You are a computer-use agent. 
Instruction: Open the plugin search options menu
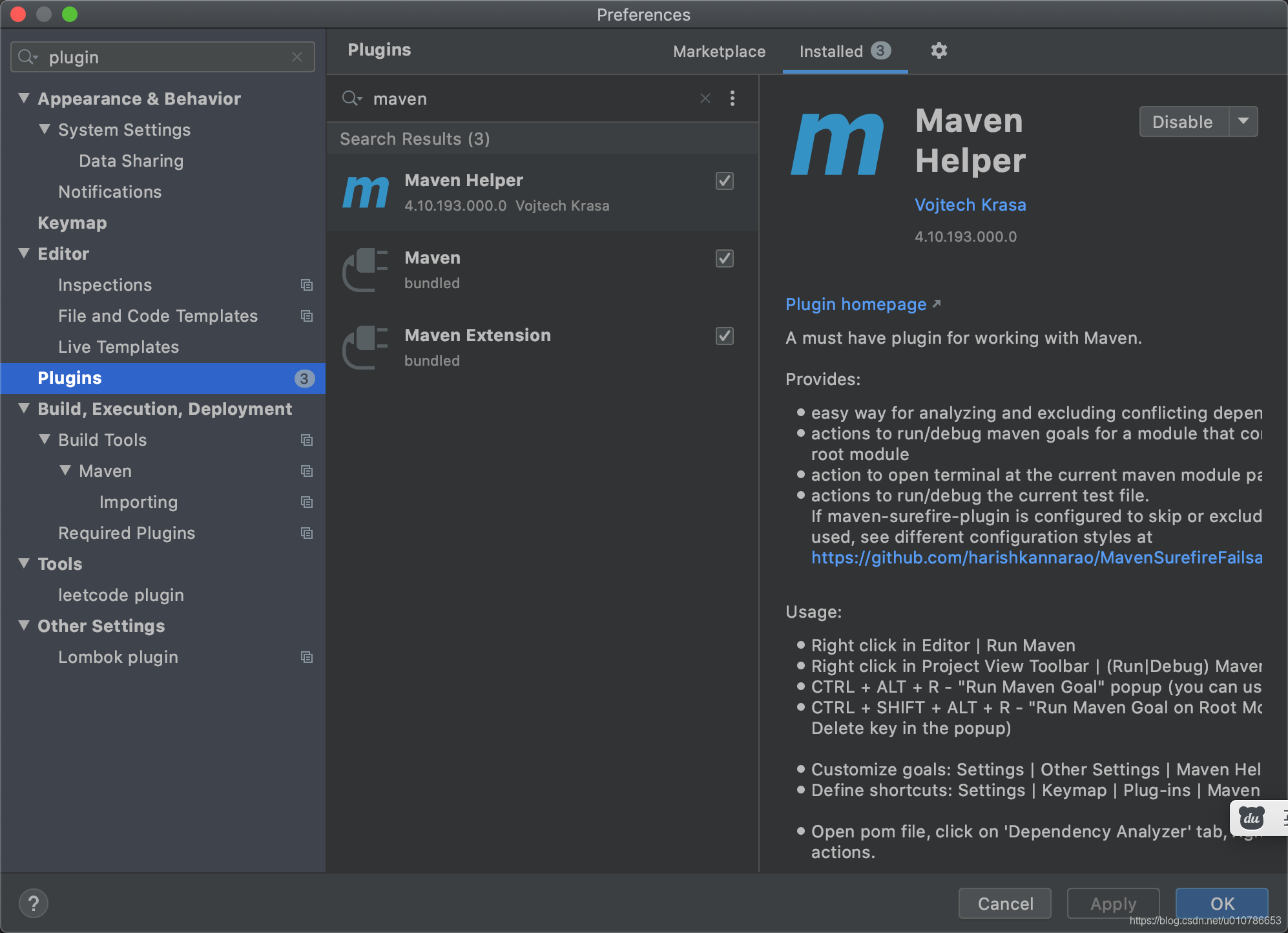click(732, 98)
